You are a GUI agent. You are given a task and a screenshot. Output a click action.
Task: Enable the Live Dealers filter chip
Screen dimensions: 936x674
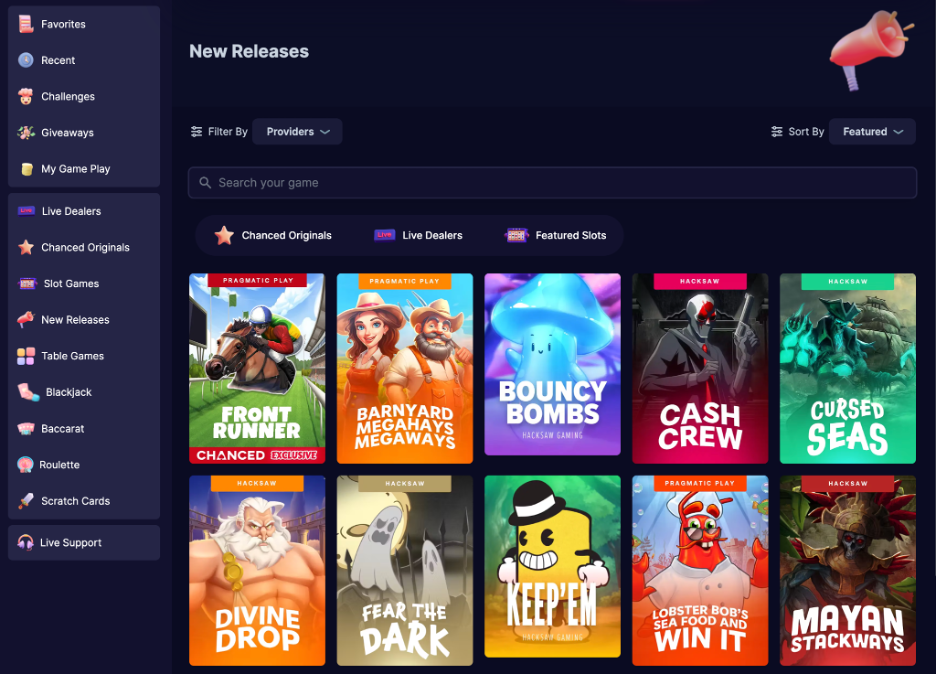(418, 235)
